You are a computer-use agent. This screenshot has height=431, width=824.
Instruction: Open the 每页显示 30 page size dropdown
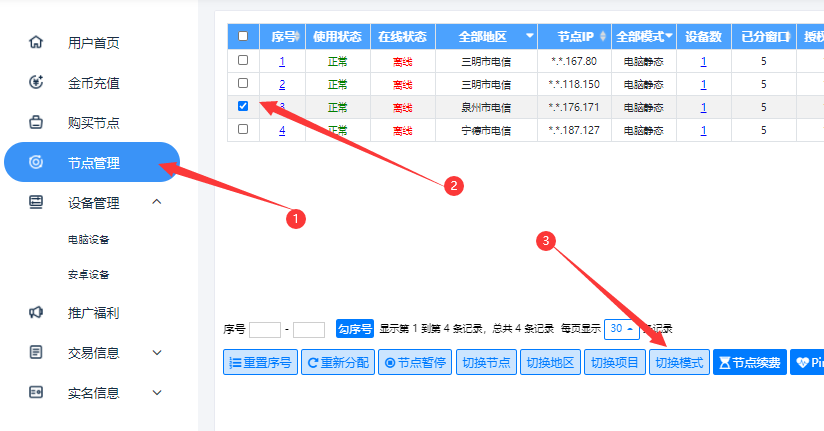click(x=622, y=329)
